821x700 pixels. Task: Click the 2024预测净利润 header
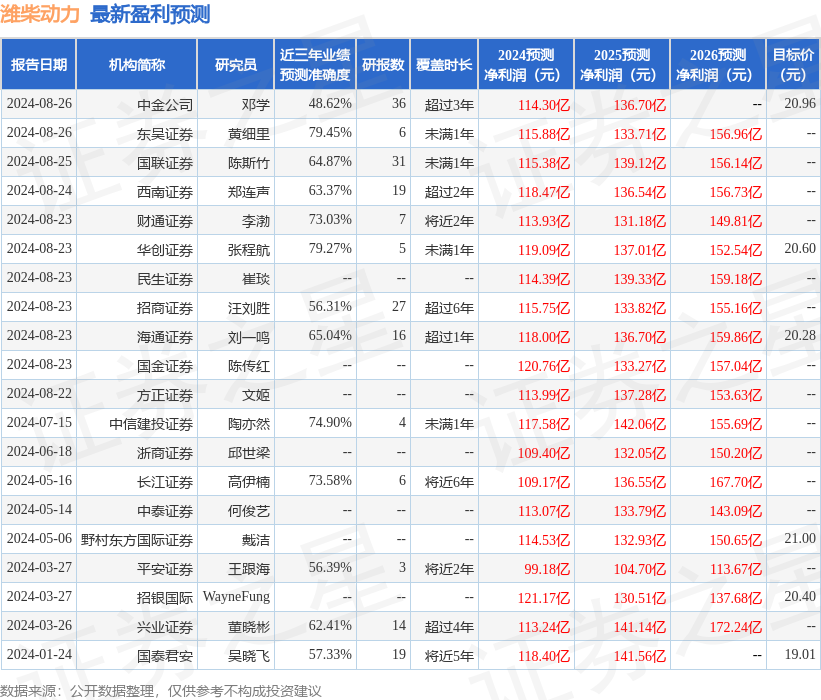point(526,64)
